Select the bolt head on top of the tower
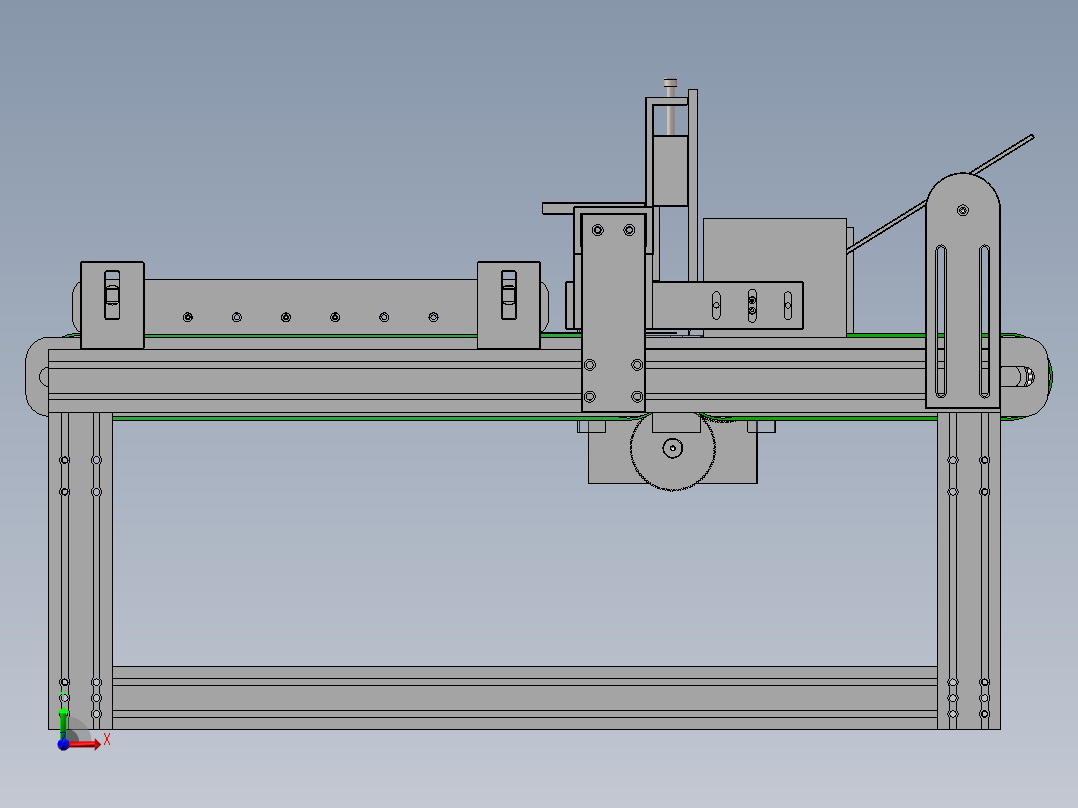The image size is (1078, 808). pyautogui.click(x=670, y=83)
